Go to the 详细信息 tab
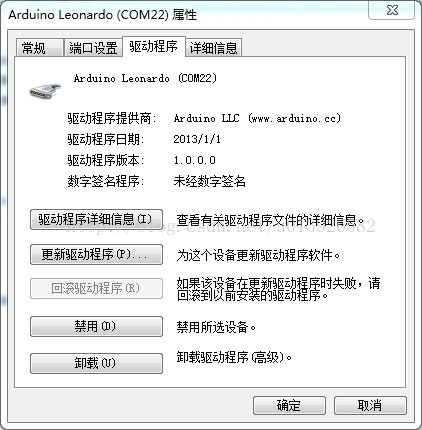The image size is (422, 430). click(213, 48)
